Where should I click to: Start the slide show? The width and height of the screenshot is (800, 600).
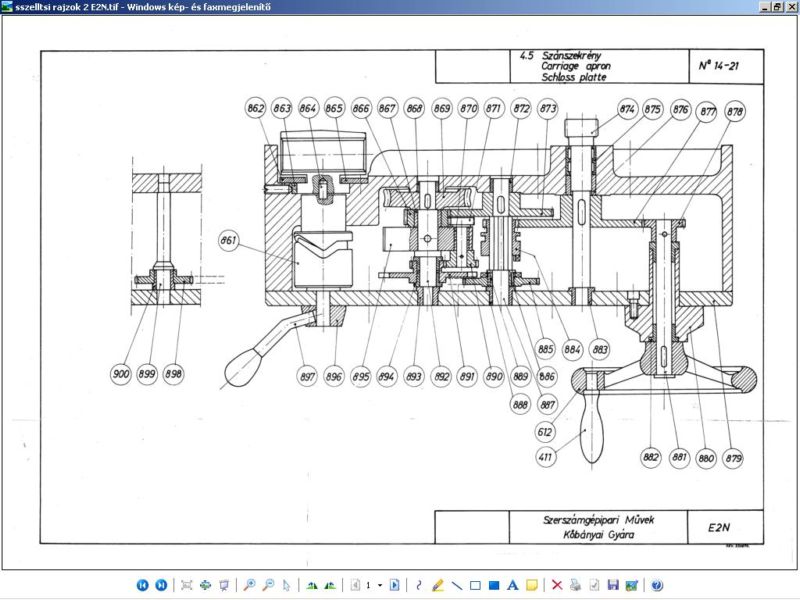click(224, 585)
